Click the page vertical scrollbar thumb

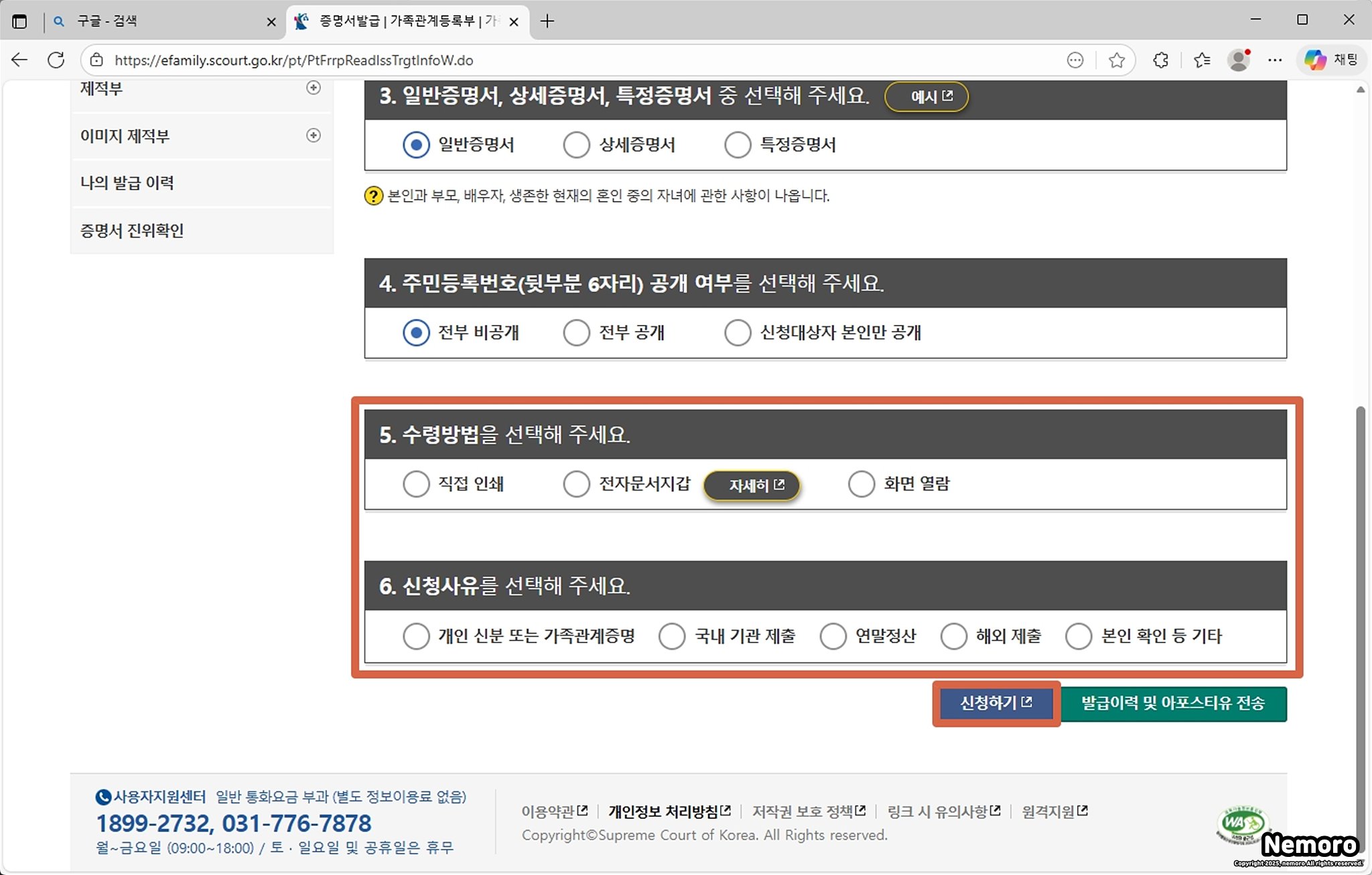click(1360, 603)
